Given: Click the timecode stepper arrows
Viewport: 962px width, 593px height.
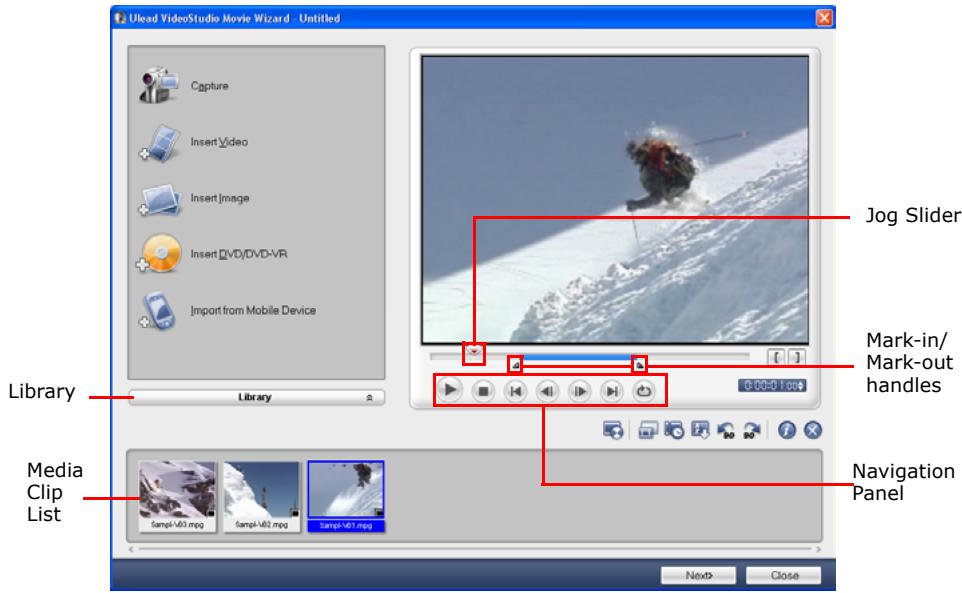Looking at the screenshot, I should 802,386.
